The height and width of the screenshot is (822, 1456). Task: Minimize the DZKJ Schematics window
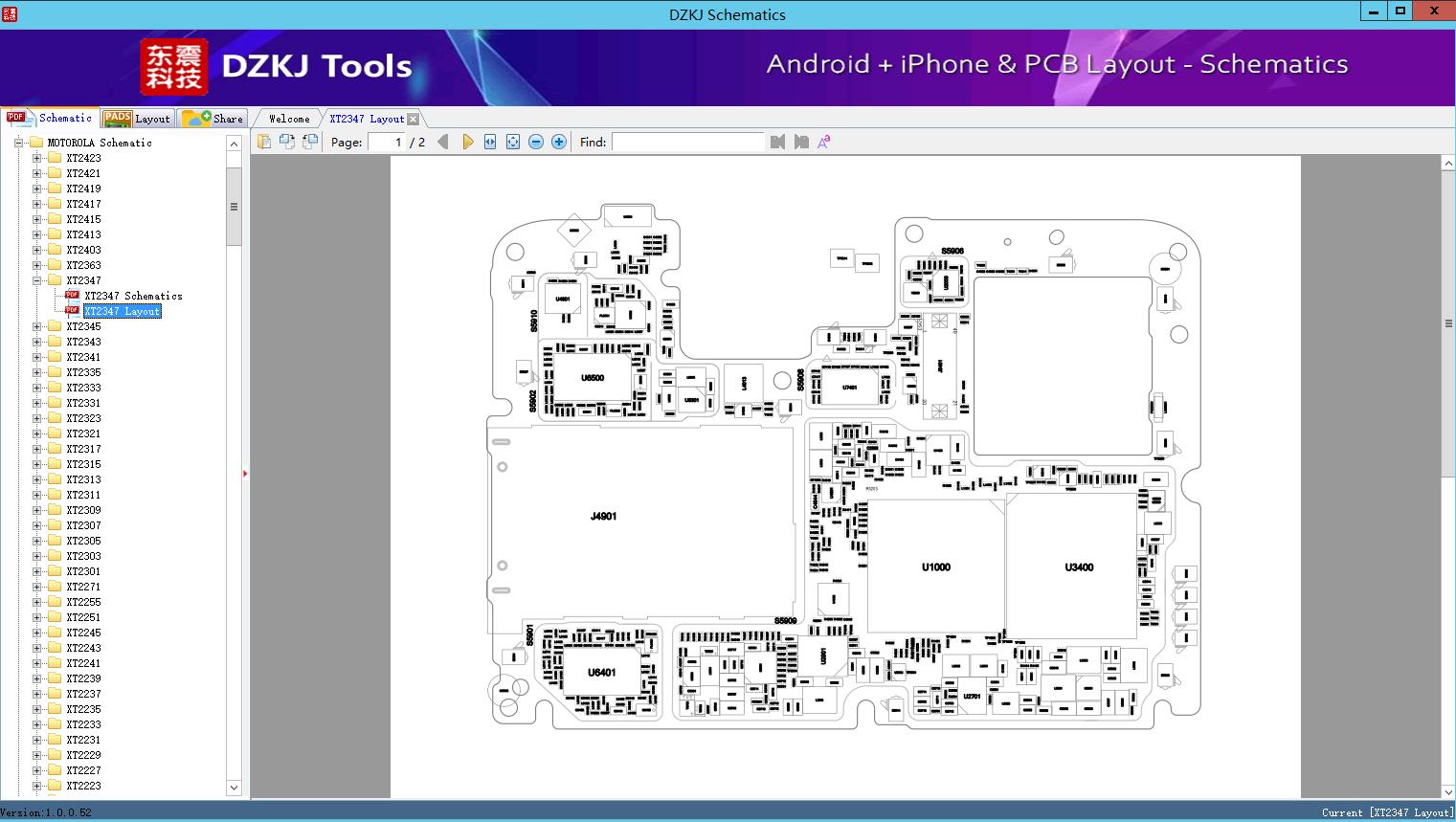pyautogui.click(x=1374, y=11)
